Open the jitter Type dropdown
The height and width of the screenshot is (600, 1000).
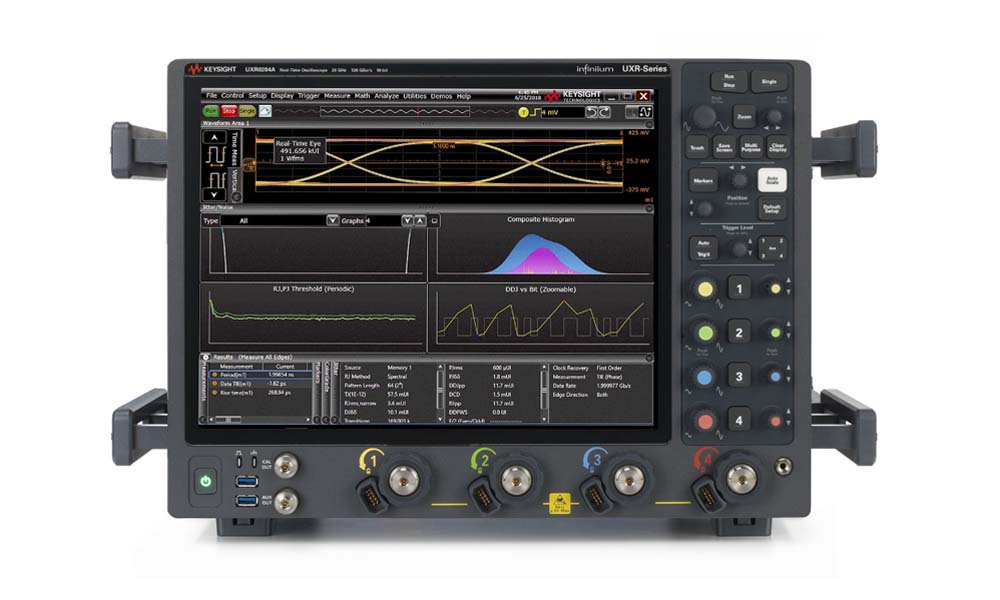332,220
